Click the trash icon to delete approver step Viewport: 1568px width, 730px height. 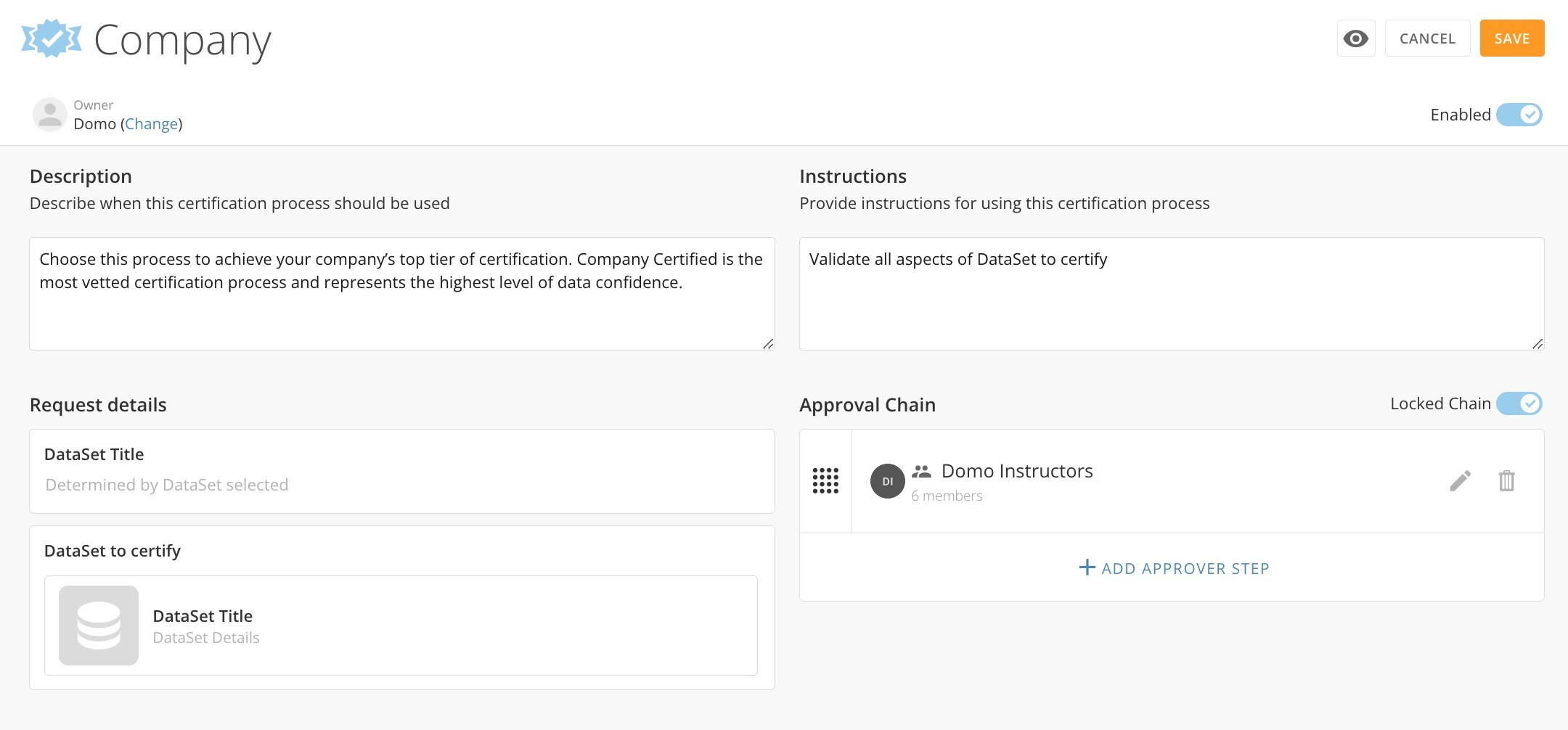1506,480
